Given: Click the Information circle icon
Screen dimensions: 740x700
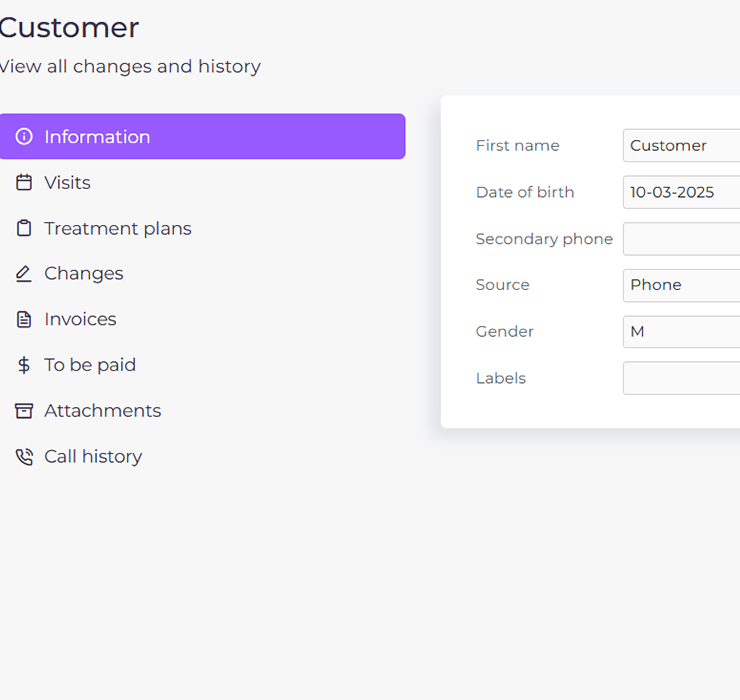Looking at the screenshot, I should pos(24,136).
